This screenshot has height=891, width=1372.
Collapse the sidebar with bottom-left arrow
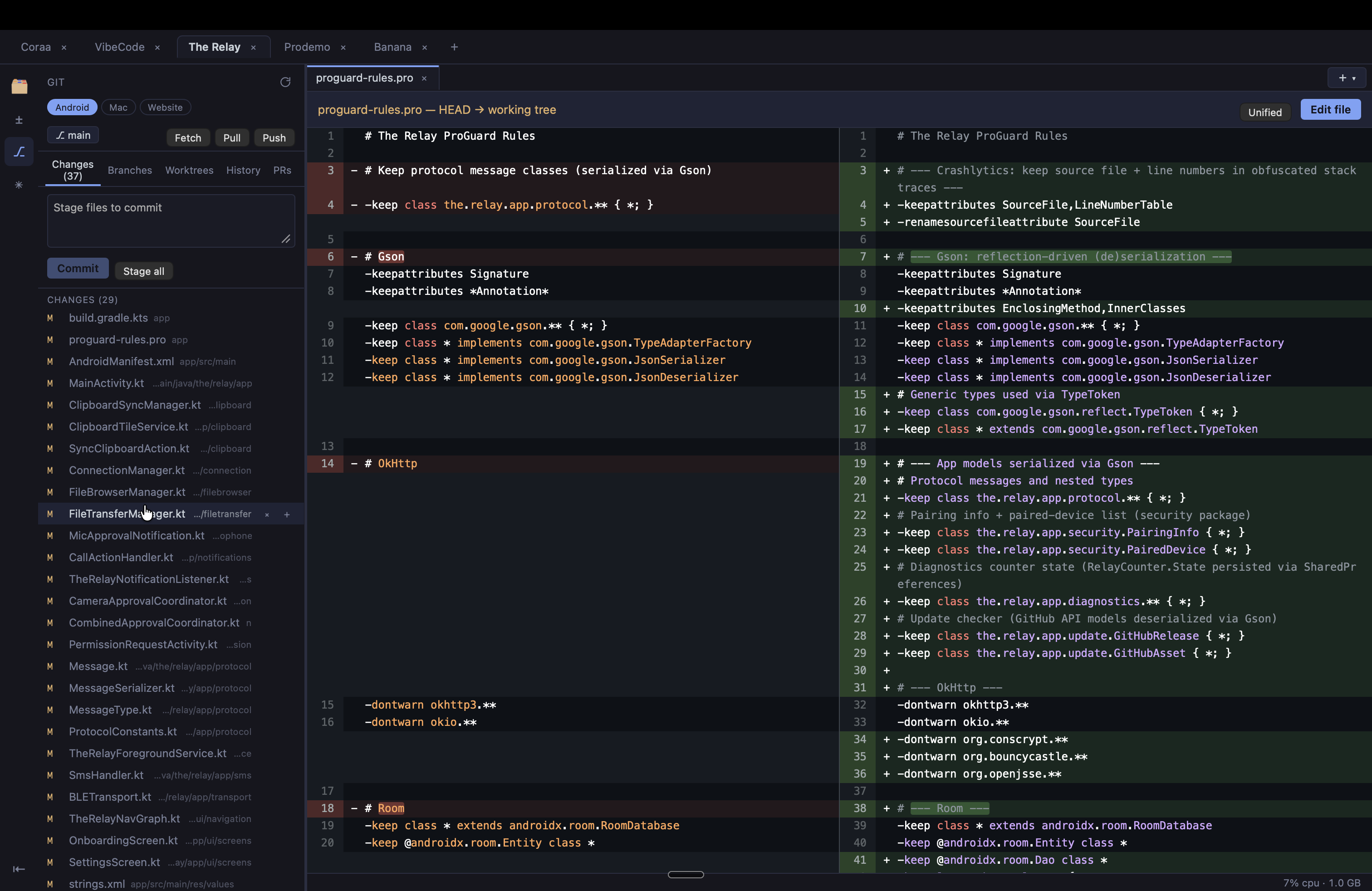pyautogui.click(x=19, y=869)
